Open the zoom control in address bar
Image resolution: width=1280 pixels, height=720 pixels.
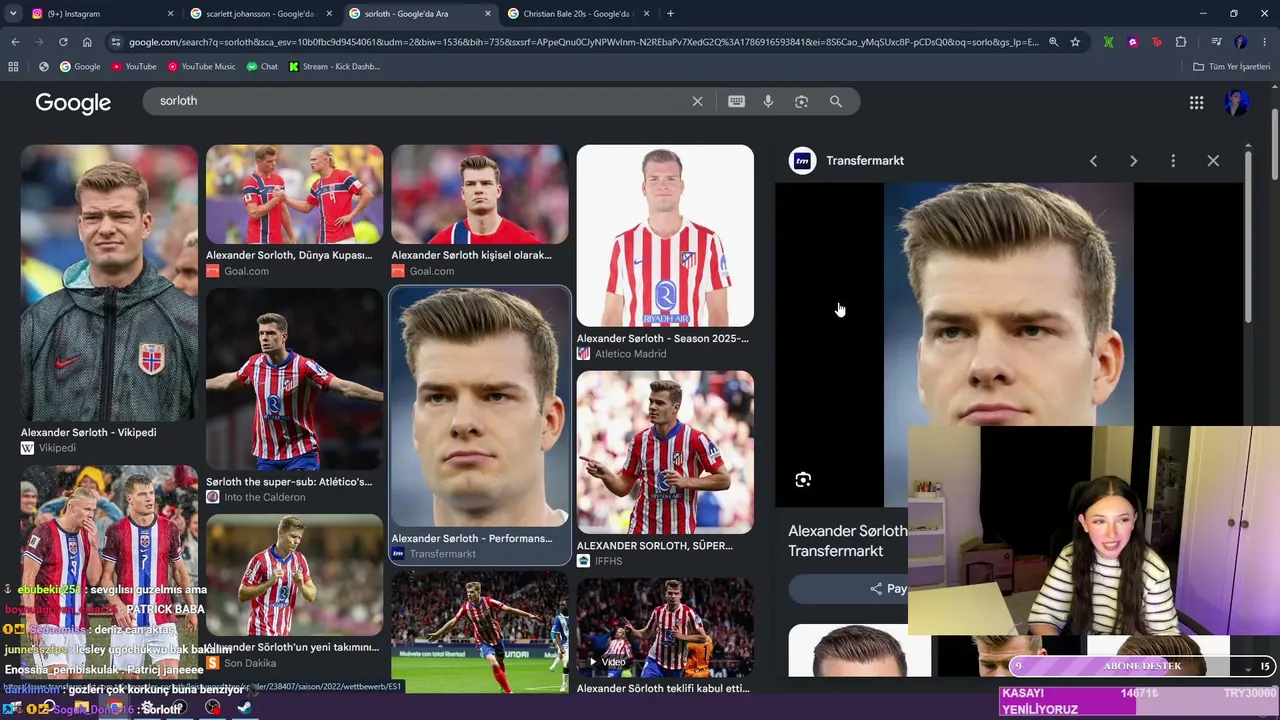pyautogui.click(x=1053, y=42)
